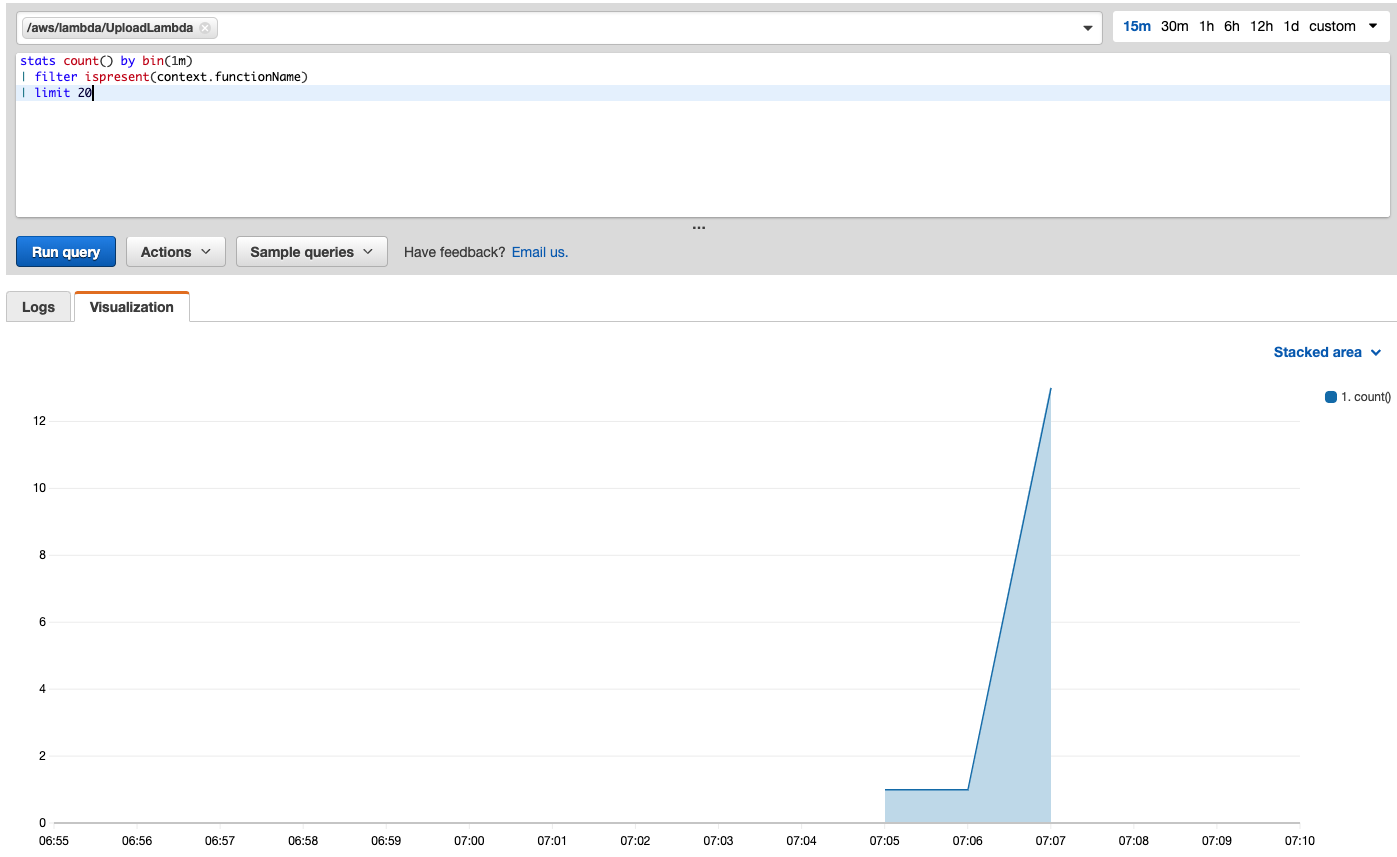Choose the 6h time range
1397x857 pixels.
tap(1232, 27)
